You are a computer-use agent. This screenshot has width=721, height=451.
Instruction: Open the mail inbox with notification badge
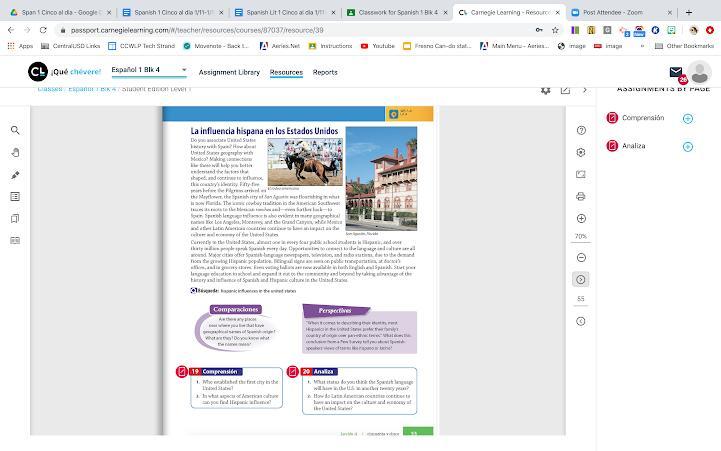click(x=677, y=73)
